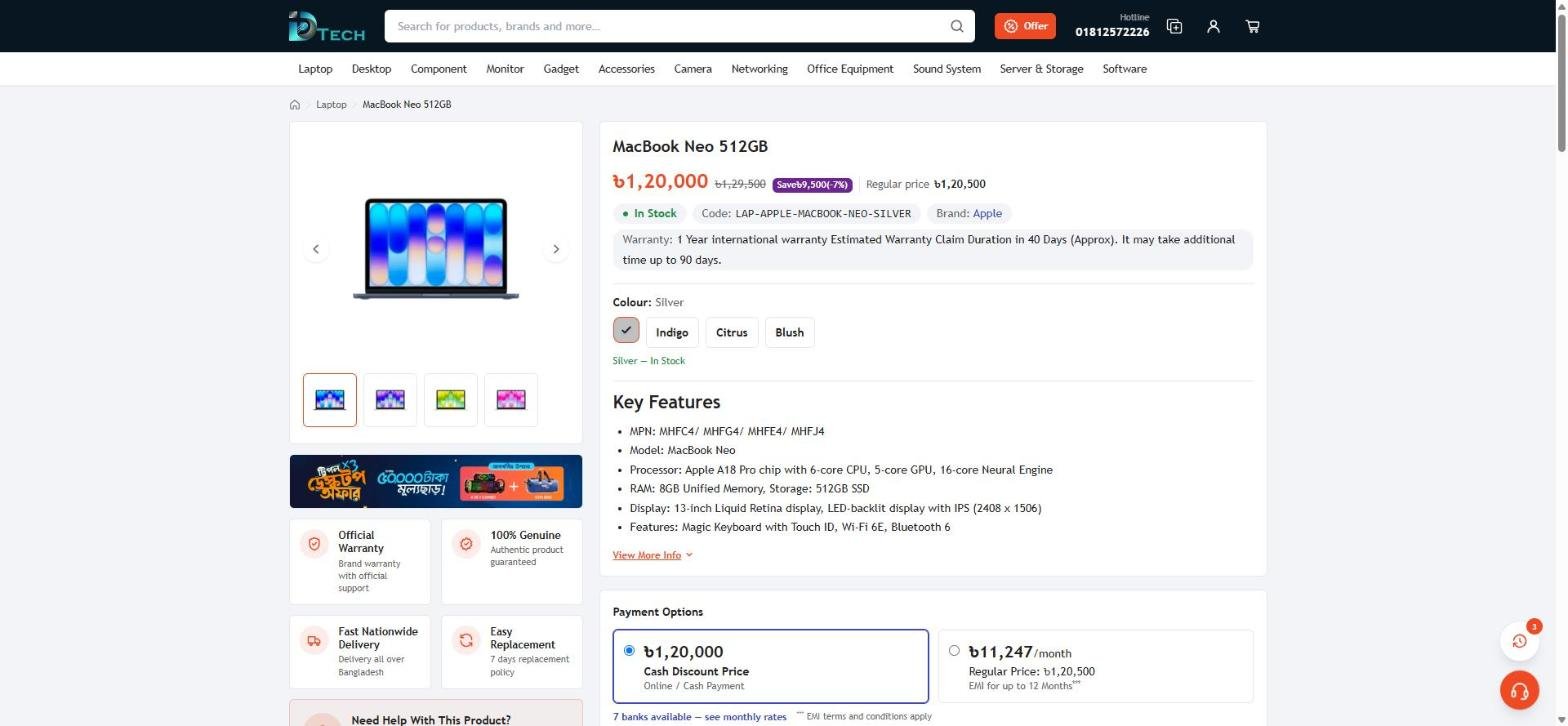
Task: Select the pink Blush laptop thumbnail
Action: 511,400
